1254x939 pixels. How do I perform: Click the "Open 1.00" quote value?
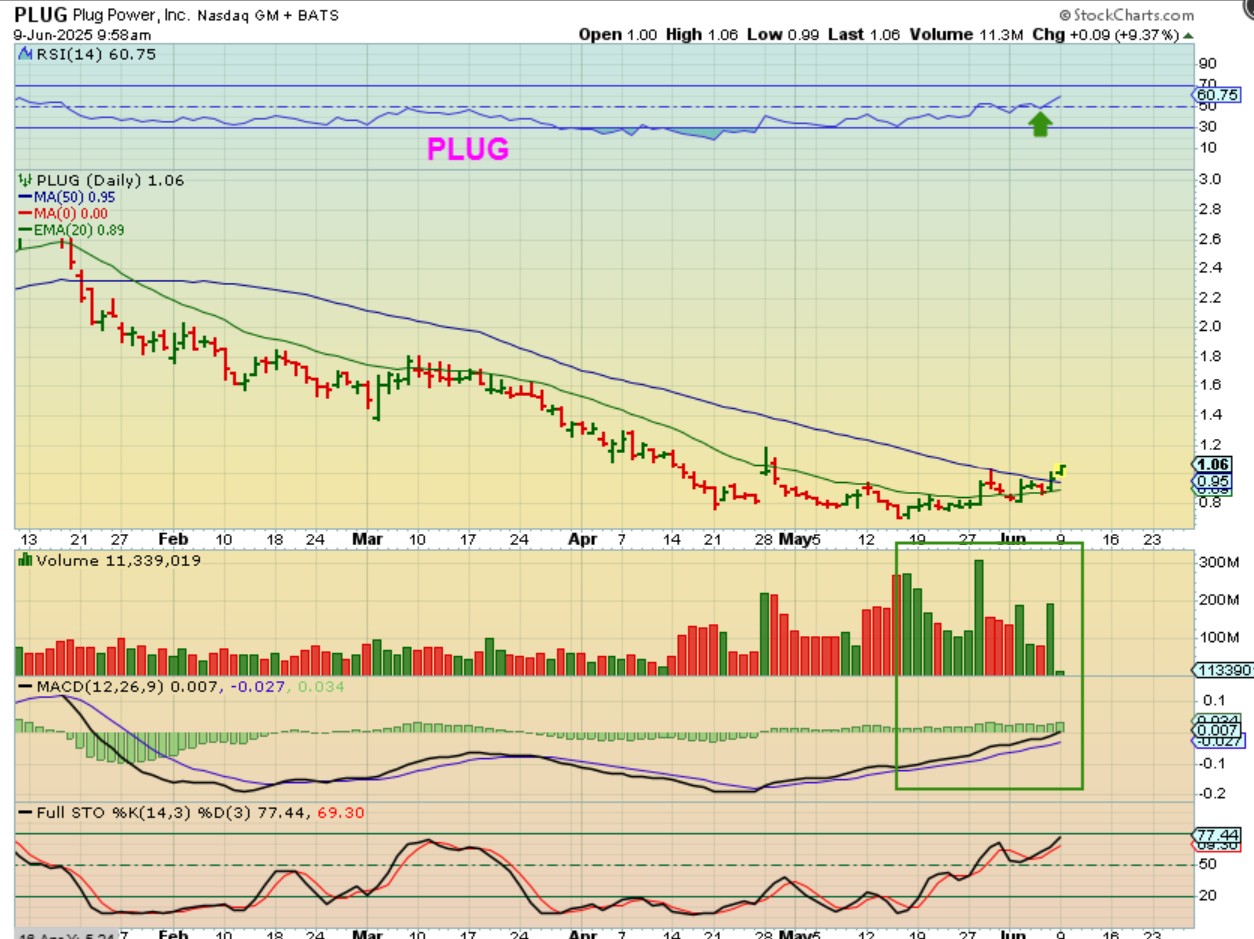point(619,34)
